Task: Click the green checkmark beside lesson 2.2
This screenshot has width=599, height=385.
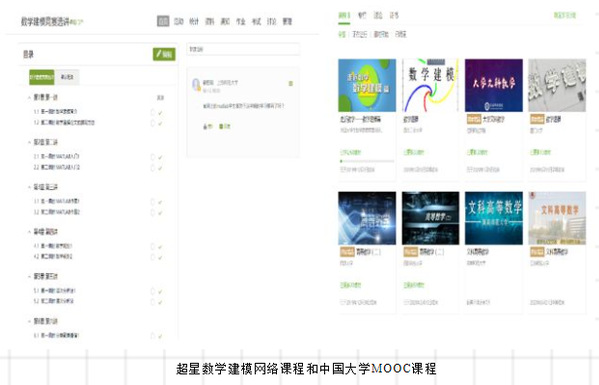Action: coord(160,168)
